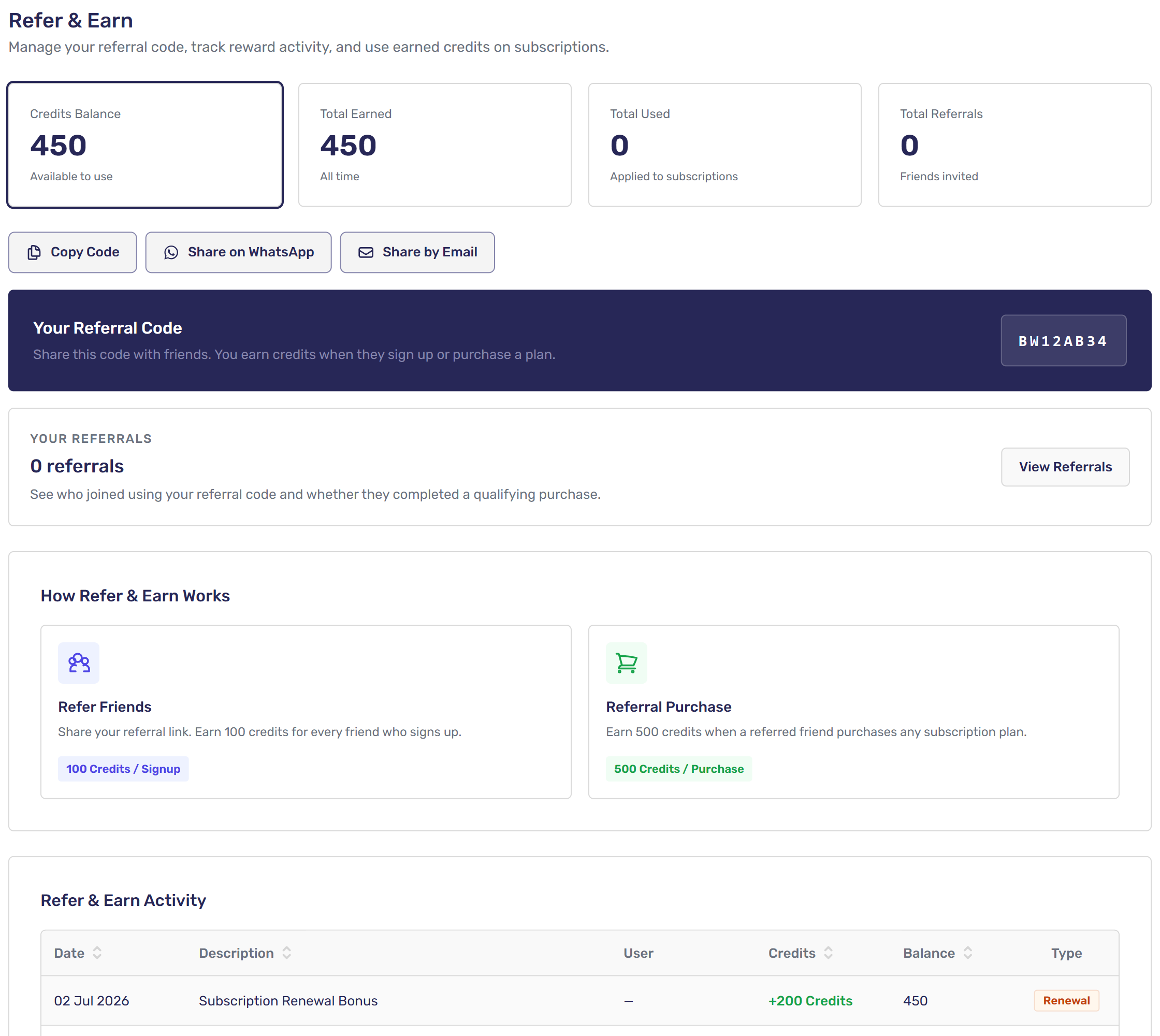Viewport: 1160px width, 1036px height.
Task: Click the Applied to subscriptions caption
Action: coord(673,177)
